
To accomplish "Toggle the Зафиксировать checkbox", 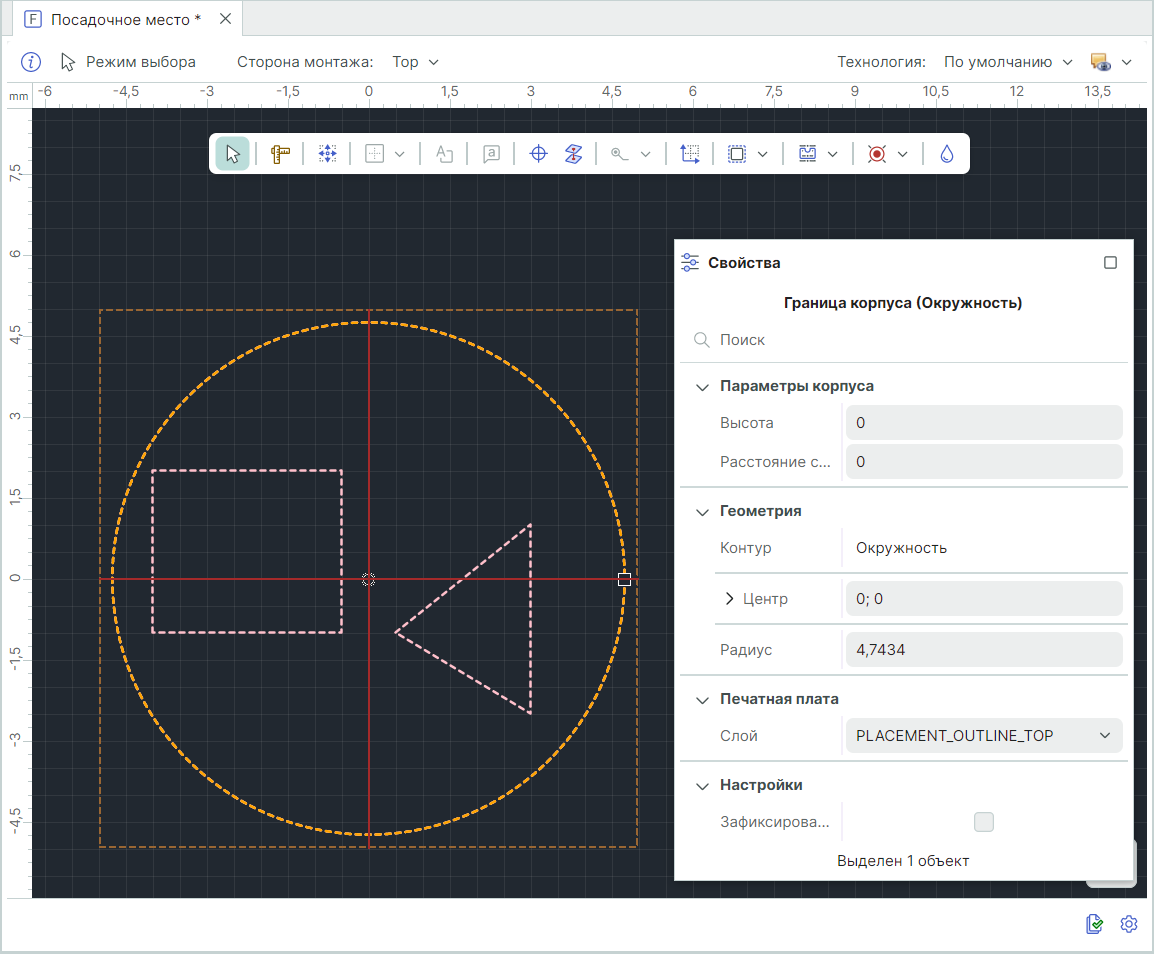I will [x=984, y=822].
